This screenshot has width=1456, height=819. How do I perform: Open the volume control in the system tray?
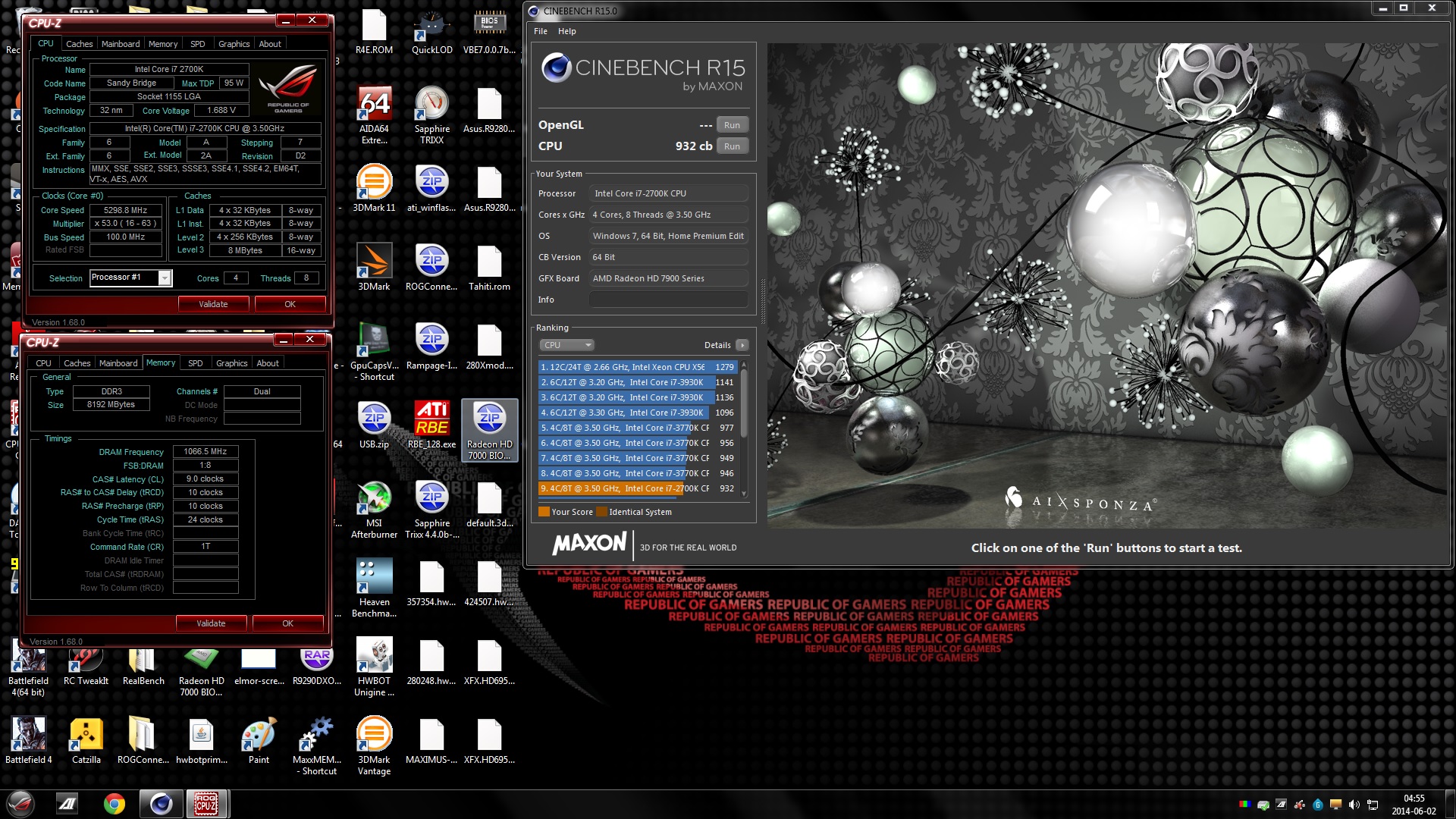point(1354,805)
